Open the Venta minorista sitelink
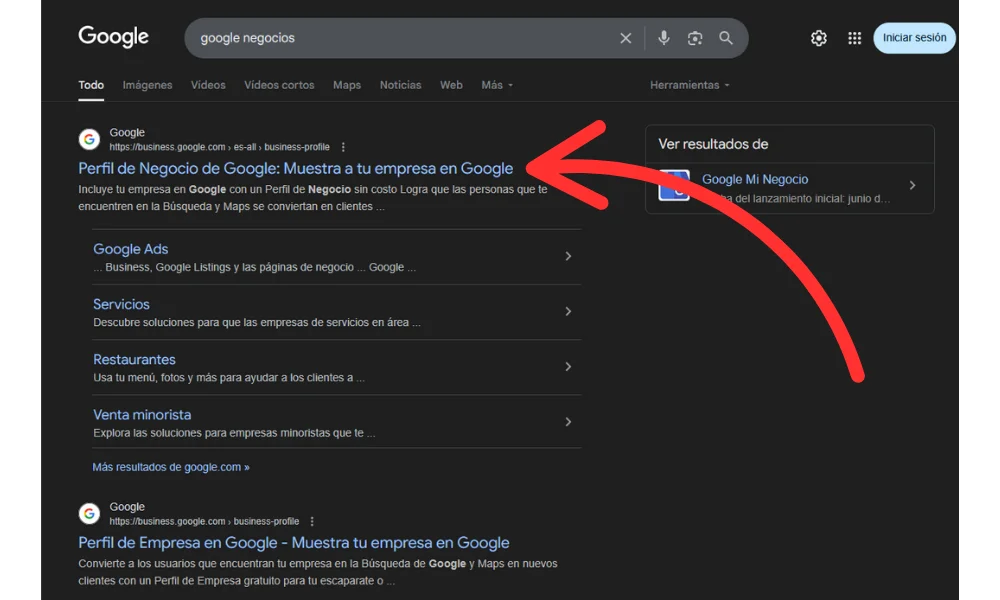The width and height of the screenshot is (1000, 600). click(142, 415)
